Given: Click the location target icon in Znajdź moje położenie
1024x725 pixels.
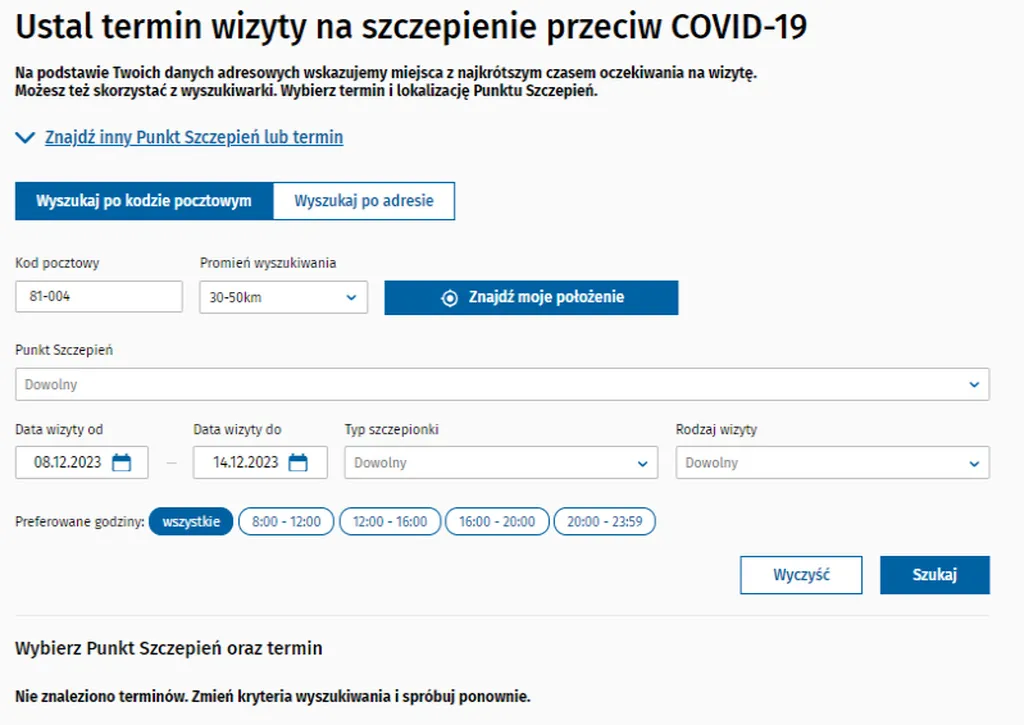Looking at the screenshot, I should coord(449,298).
